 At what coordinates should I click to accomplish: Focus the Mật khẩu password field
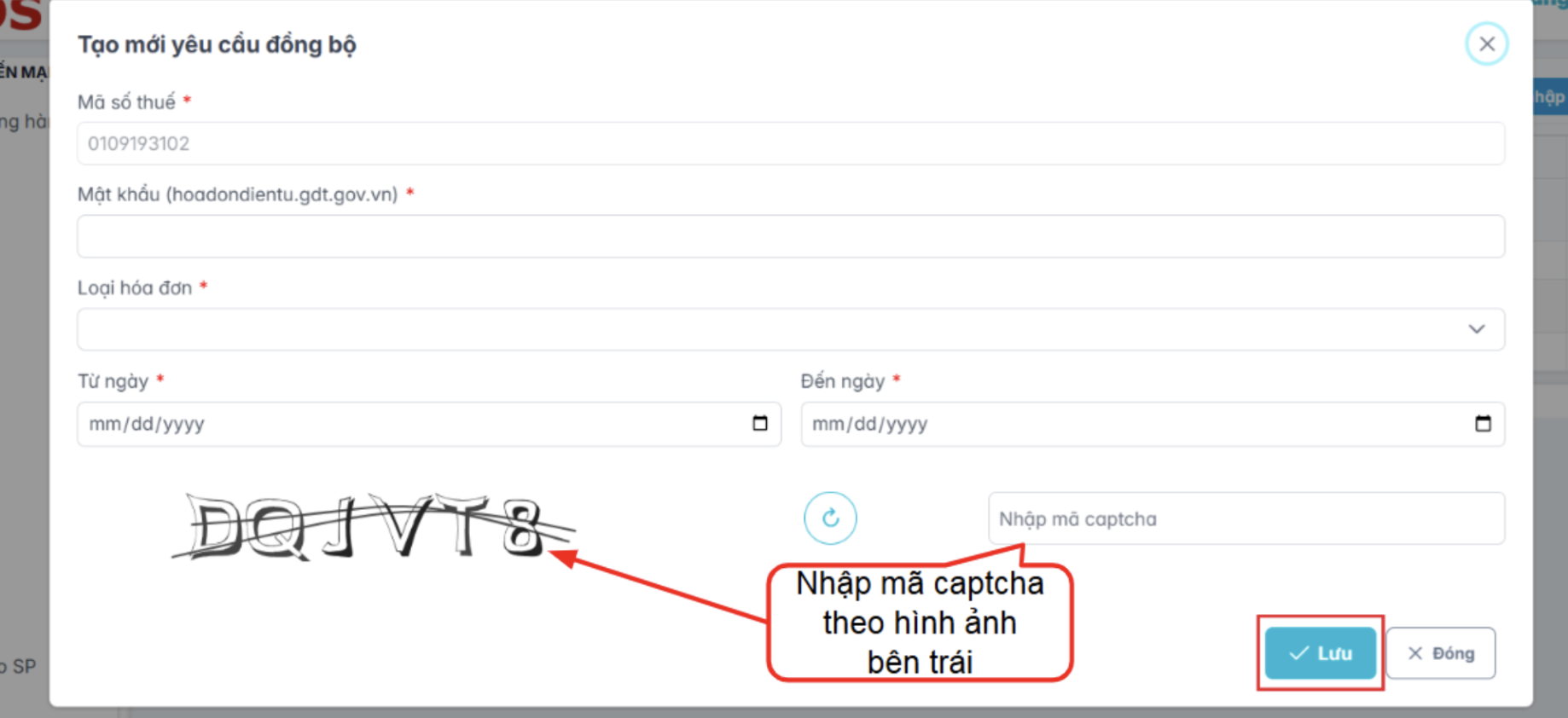coord(790,236)
